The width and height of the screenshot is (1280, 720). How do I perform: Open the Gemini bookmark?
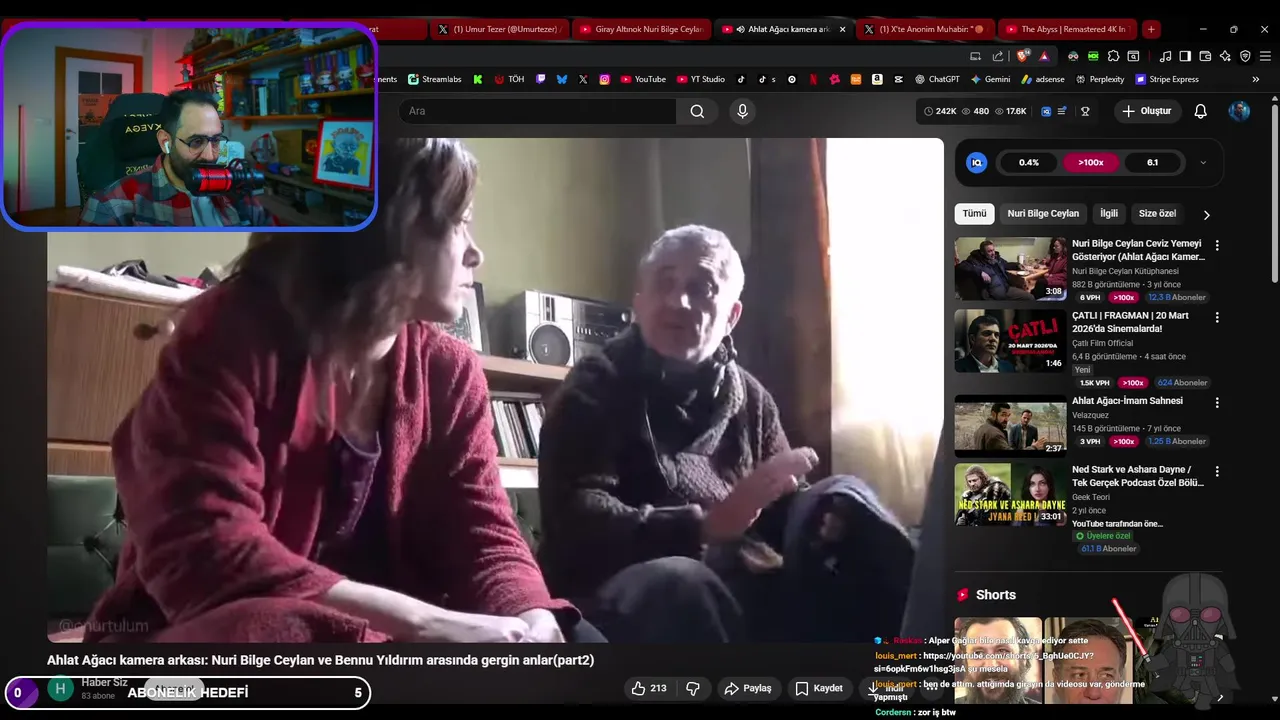coord(990,79)
